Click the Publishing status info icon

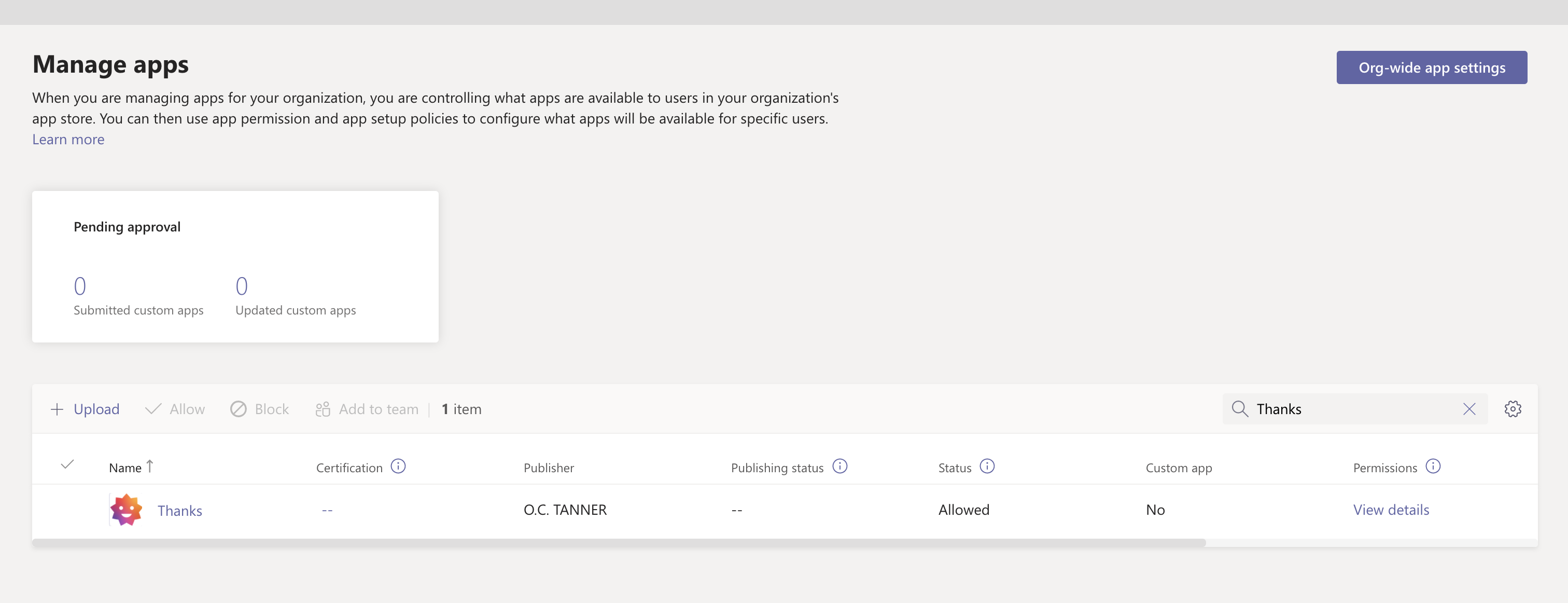coord(839,467)
